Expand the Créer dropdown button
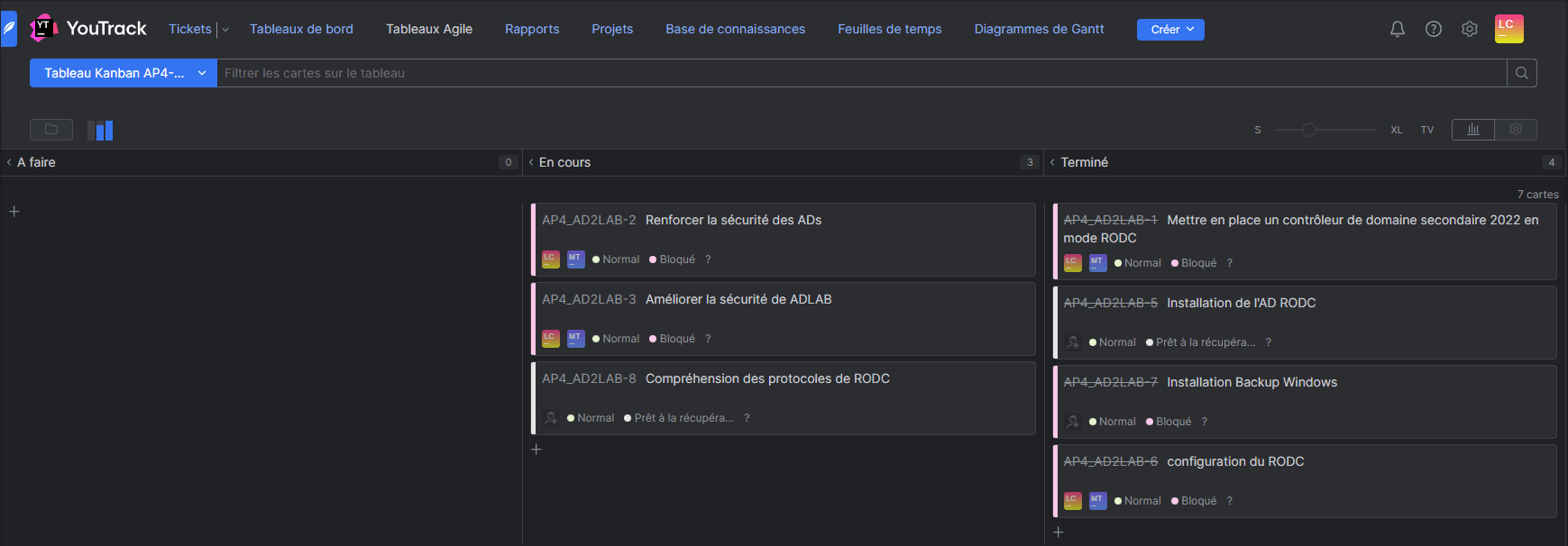The height and width of the screenshot is (546, 1568). pyautogui.click(x=1169, y=30)
